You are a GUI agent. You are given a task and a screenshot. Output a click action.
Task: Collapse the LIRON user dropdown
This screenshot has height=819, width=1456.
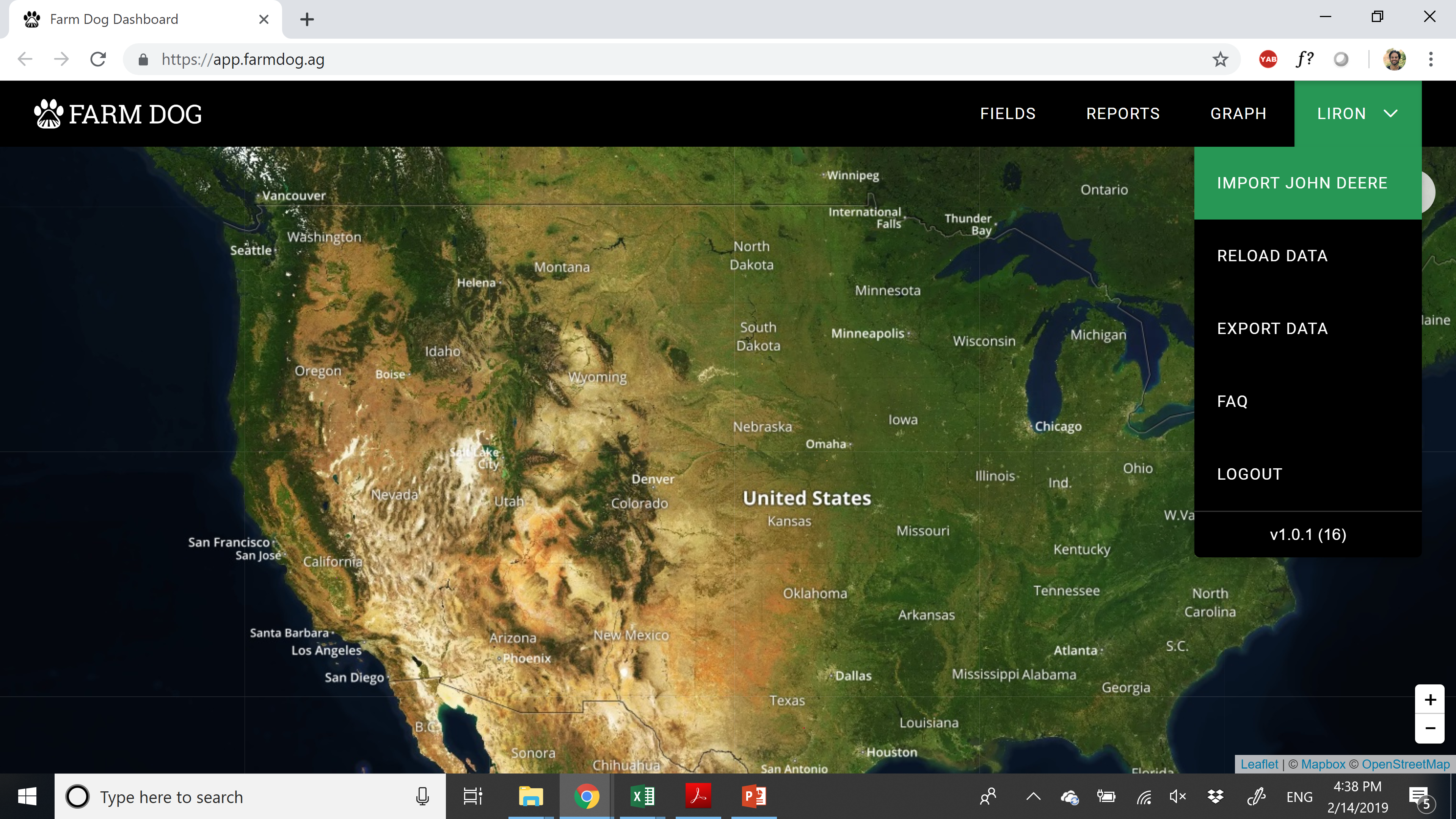(1358, 114)
